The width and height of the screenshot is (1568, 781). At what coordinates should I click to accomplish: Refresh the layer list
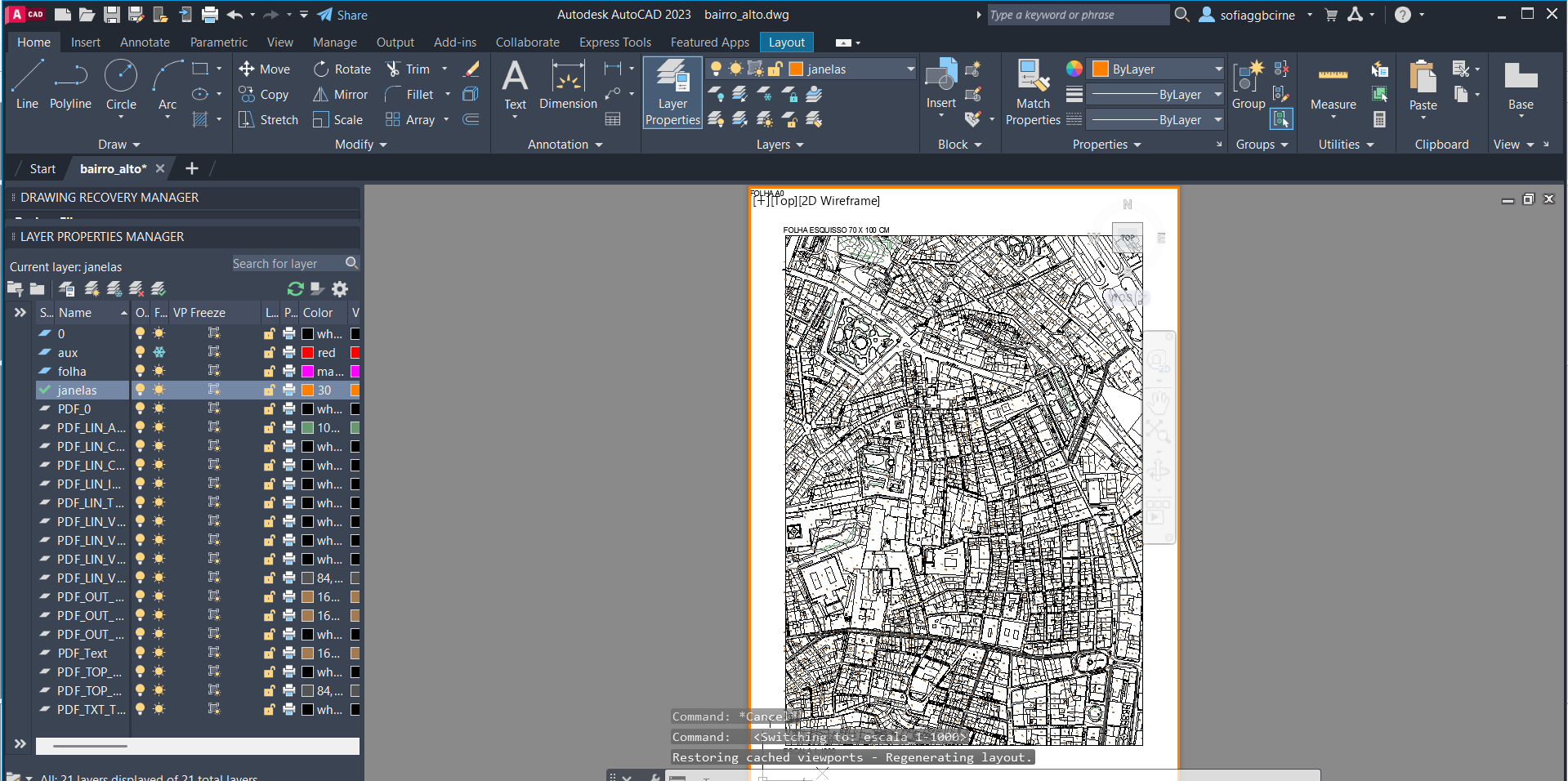295,289
